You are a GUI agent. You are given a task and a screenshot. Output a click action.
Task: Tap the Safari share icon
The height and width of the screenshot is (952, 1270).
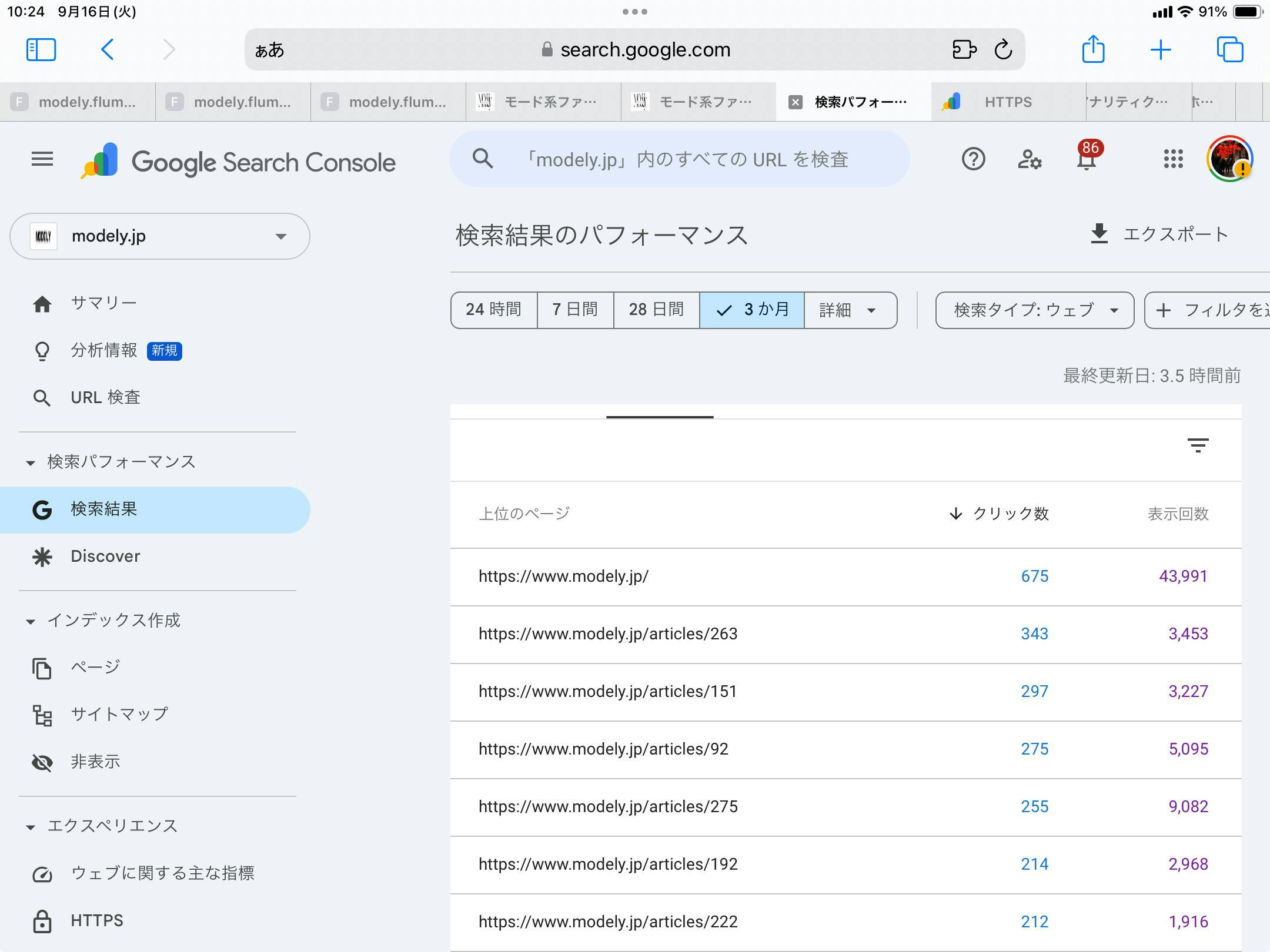click(1093, 49)
